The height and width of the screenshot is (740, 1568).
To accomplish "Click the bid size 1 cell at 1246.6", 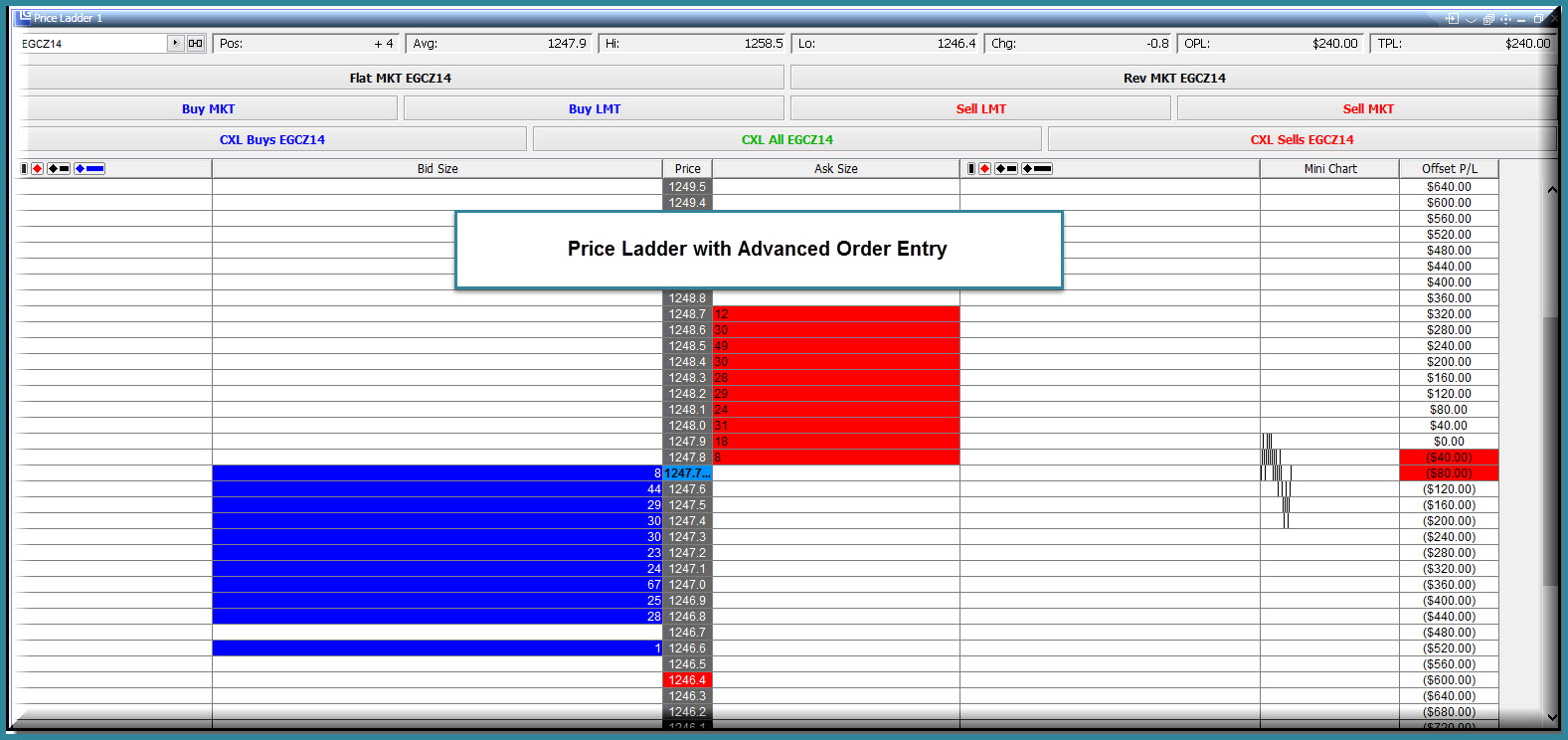I will tap(437, 648).
